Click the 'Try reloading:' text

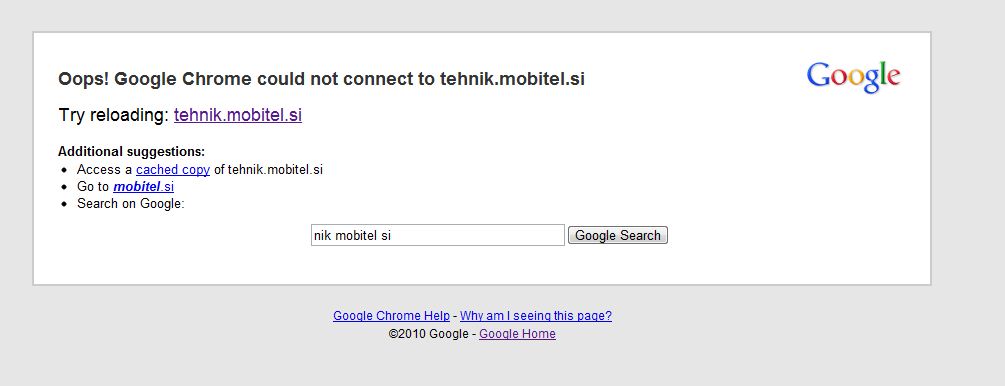pyautogui.click(x=113, y=115)
